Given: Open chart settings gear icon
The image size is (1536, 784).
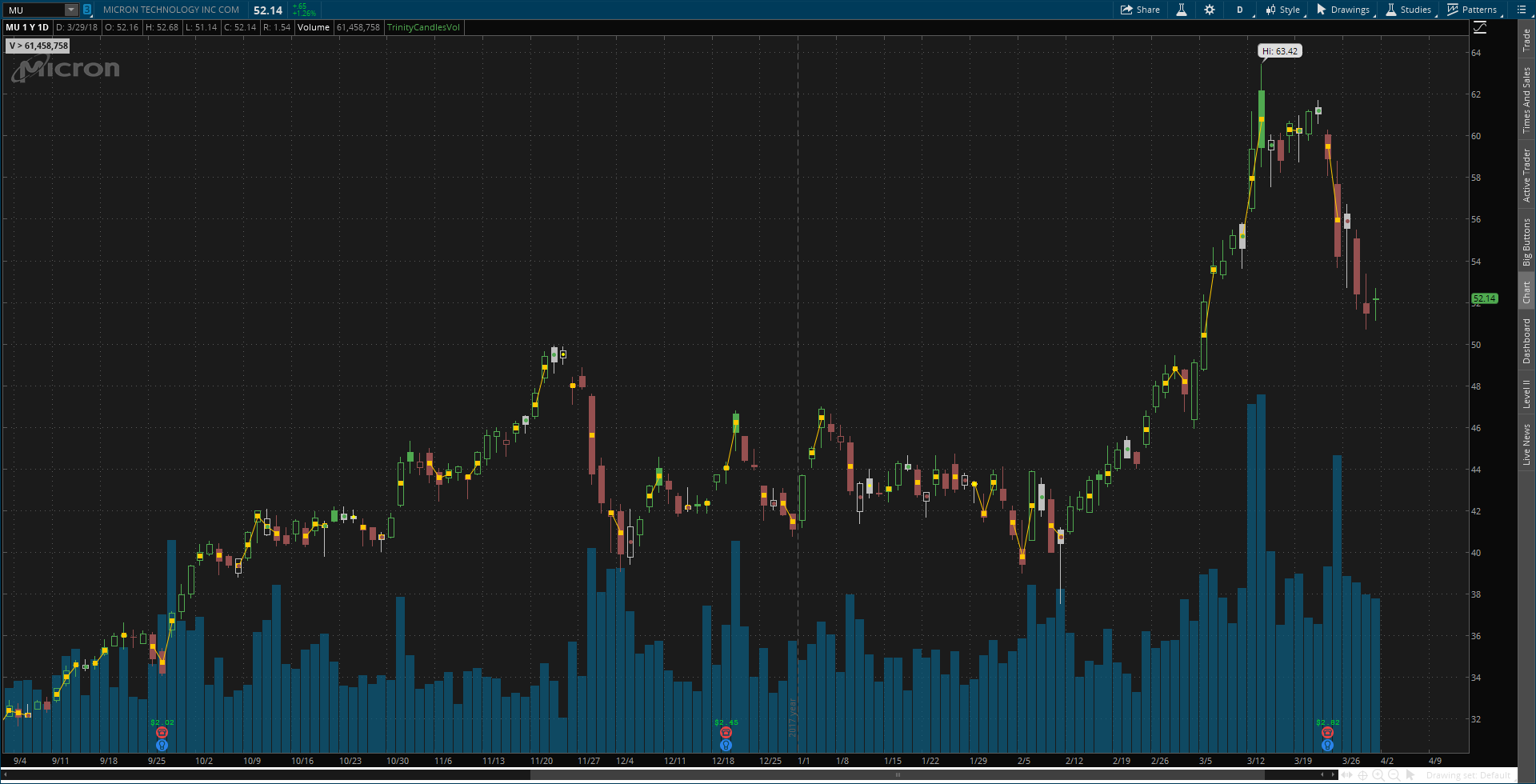Looking at the screenshot, I should click(1209, 10).
